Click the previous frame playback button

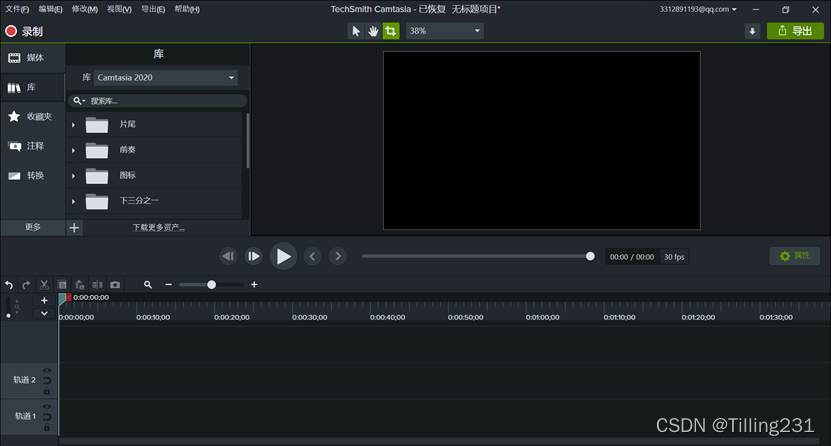click(x=228, y=256)
